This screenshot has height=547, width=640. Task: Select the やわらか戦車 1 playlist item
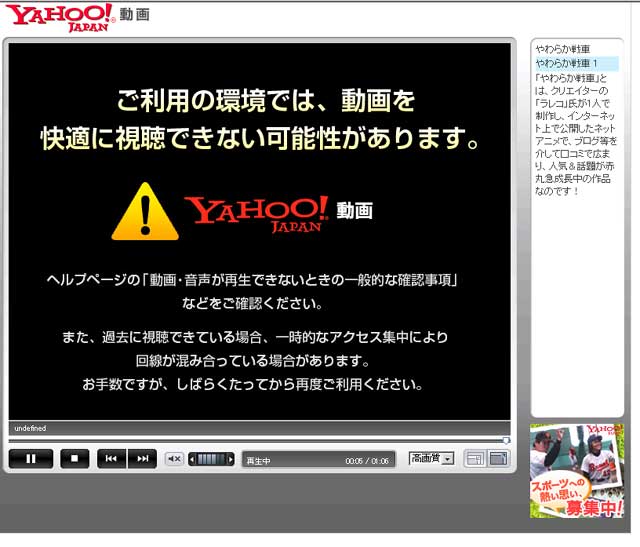tap(577, 63)
